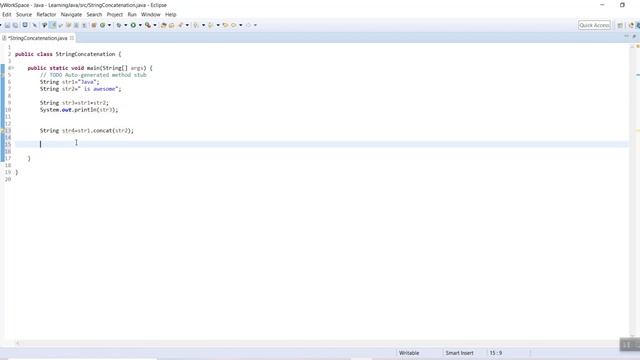The width and height of the screenshot is (640, 360).
Task: Open the Window menu
Action: [151, 15]
